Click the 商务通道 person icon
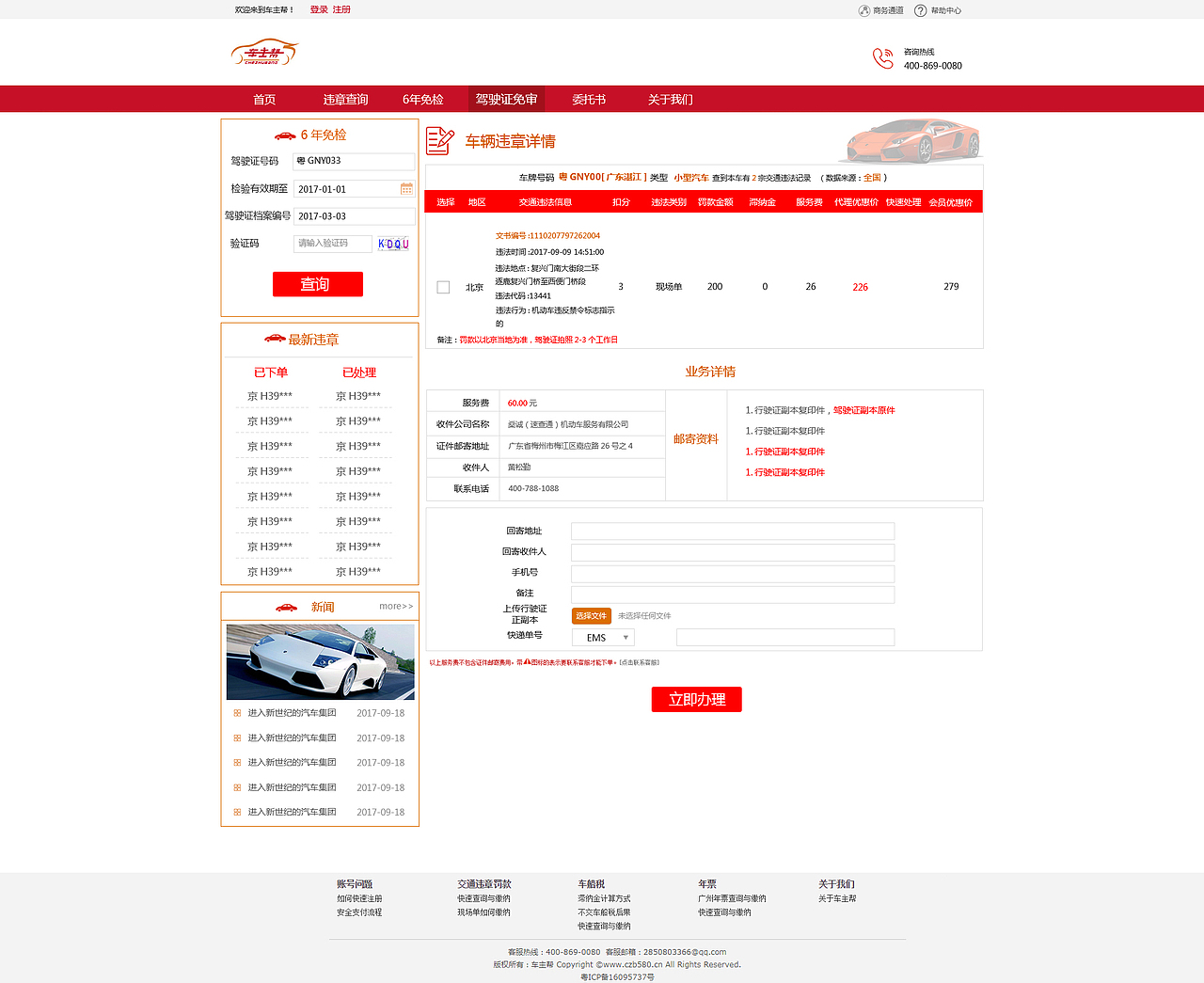1204x983 pixels. point(864,10)
